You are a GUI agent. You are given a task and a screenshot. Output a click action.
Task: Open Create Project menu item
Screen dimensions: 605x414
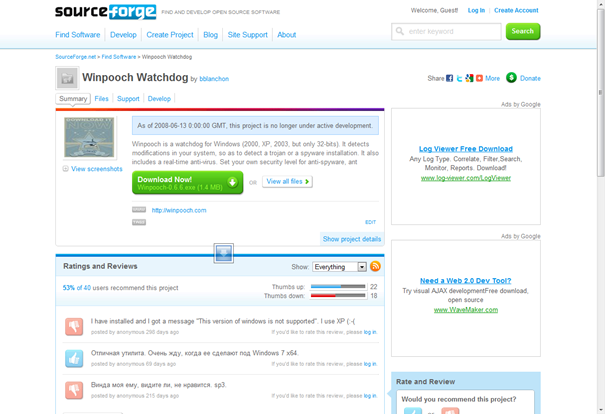170,35
